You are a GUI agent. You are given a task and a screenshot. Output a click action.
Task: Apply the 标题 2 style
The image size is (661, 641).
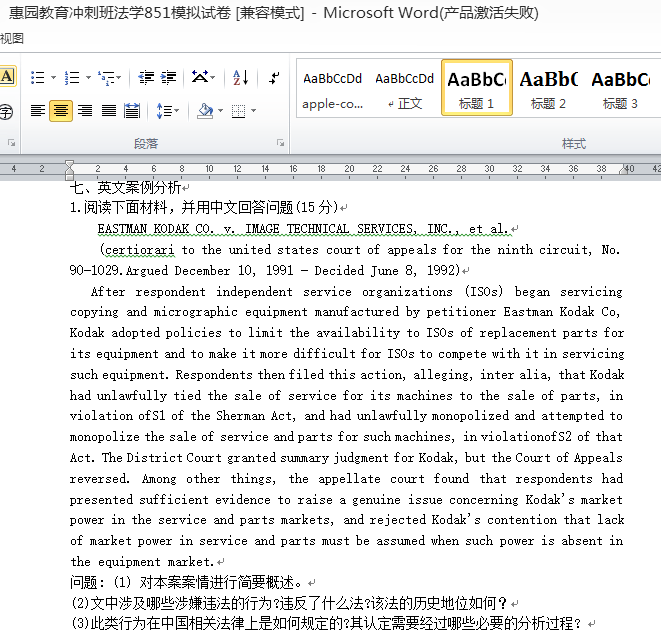(x=548, y=88)
